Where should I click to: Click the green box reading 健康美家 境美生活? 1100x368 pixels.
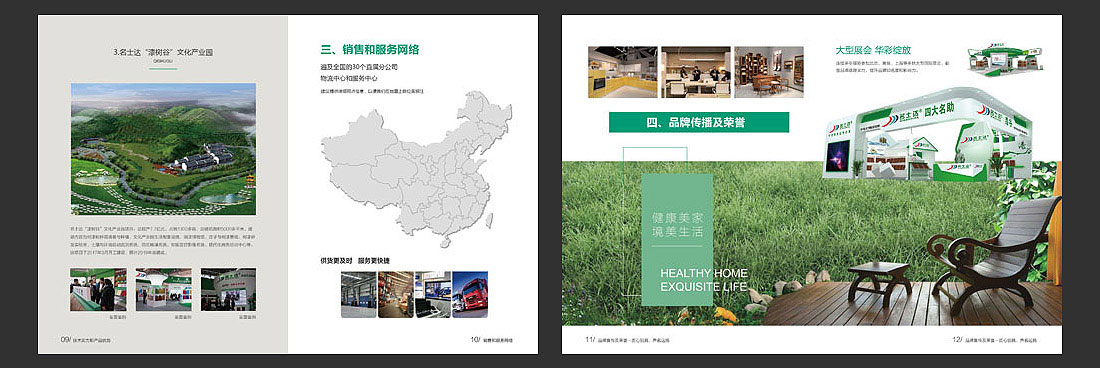[x=677, y=240]
